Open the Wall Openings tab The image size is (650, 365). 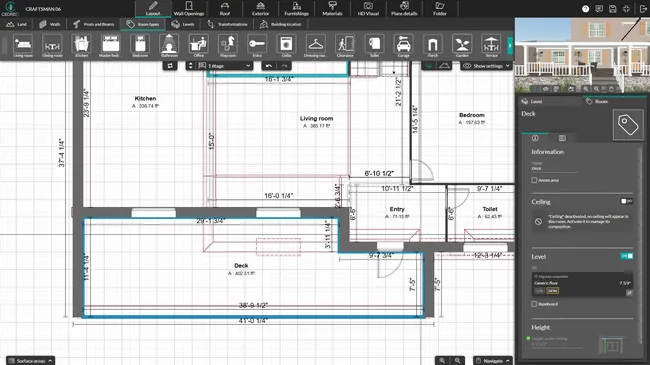189,9
